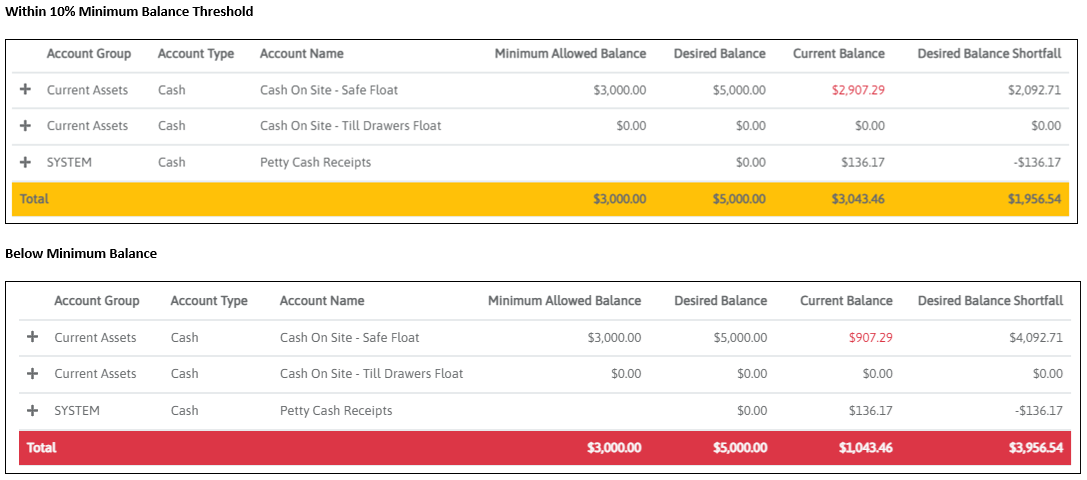The image size is (1087, 480).
Task: Click the red $907.29 current balance
Action: tap(870, 338)
